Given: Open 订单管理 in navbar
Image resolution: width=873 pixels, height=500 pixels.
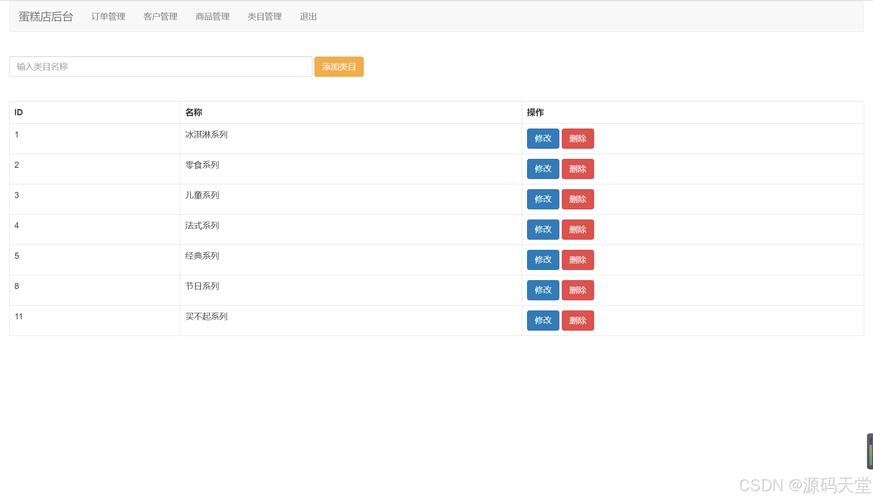Looking at the screenshot, I should (x=109, y=17).
